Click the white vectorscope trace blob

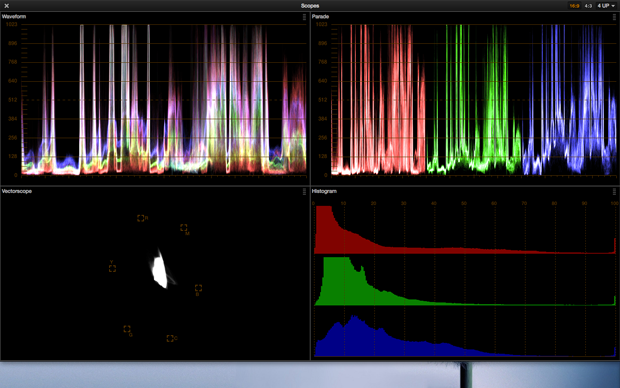[160, 270]
